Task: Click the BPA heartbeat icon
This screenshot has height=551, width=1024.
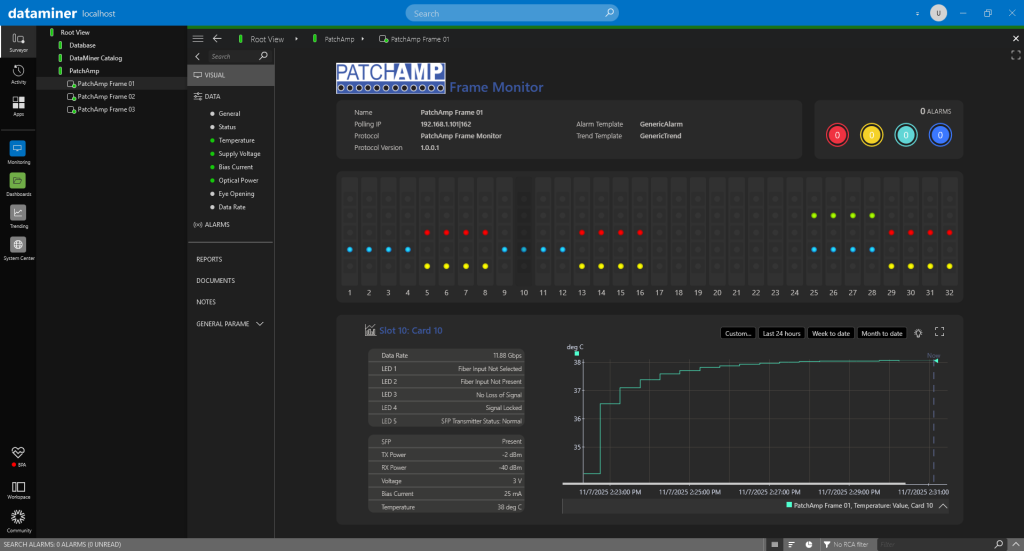Action: [x=18, y=455]
